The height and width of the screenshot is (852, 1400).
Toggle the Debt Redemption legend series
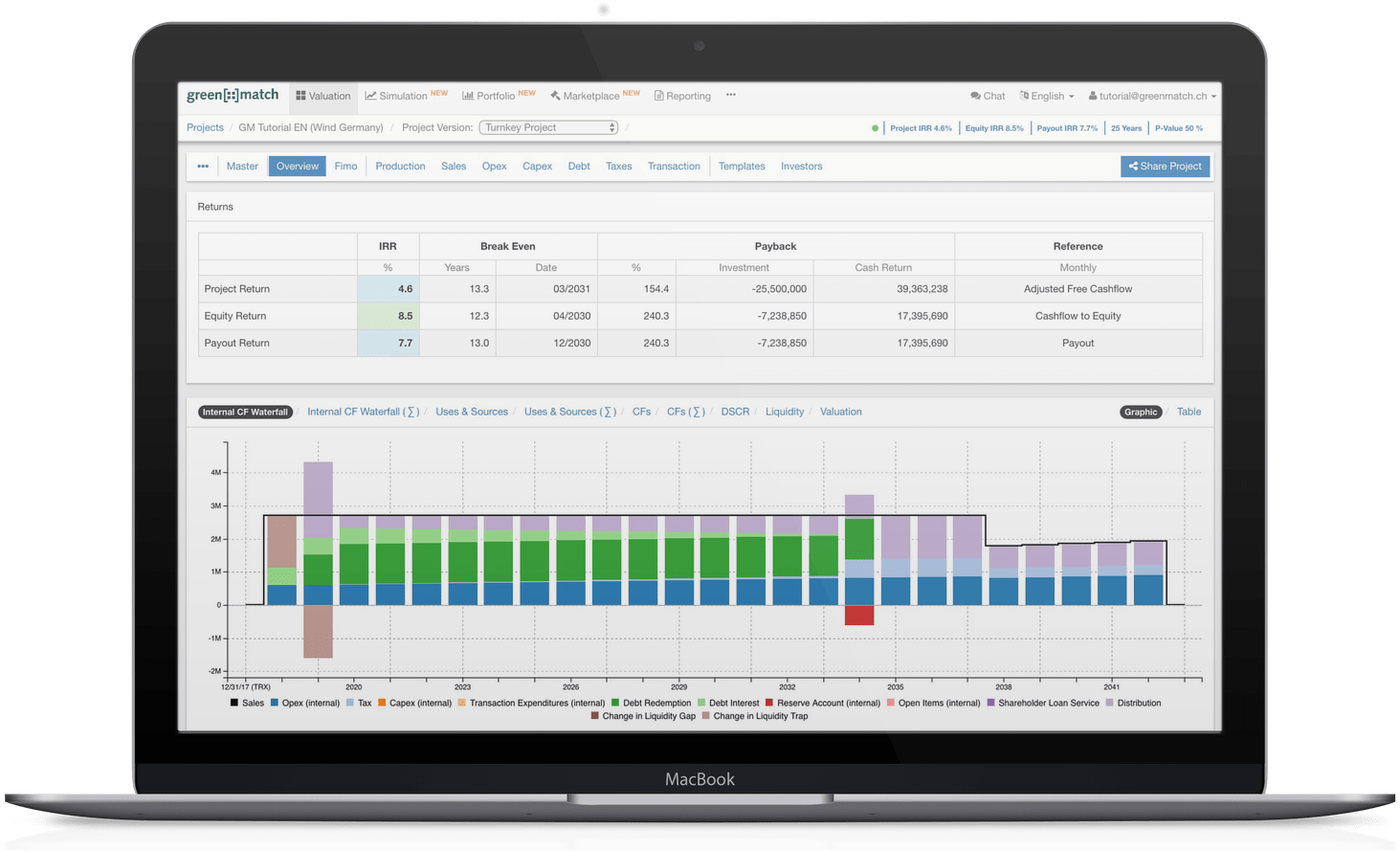coord(615,703)
